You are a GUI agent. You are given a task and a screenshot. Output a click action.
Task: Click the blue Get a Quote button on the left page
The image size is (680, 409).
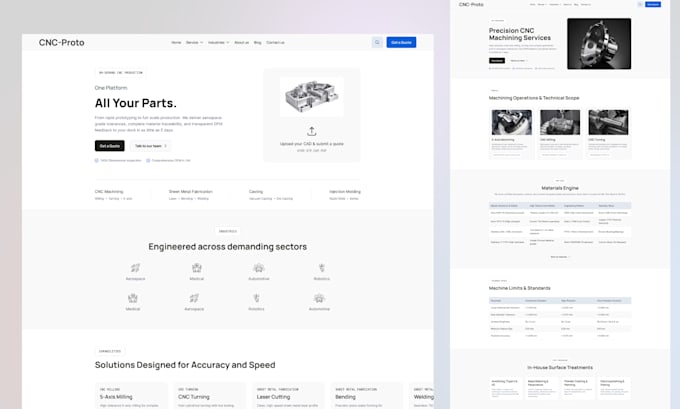(401, 43)
